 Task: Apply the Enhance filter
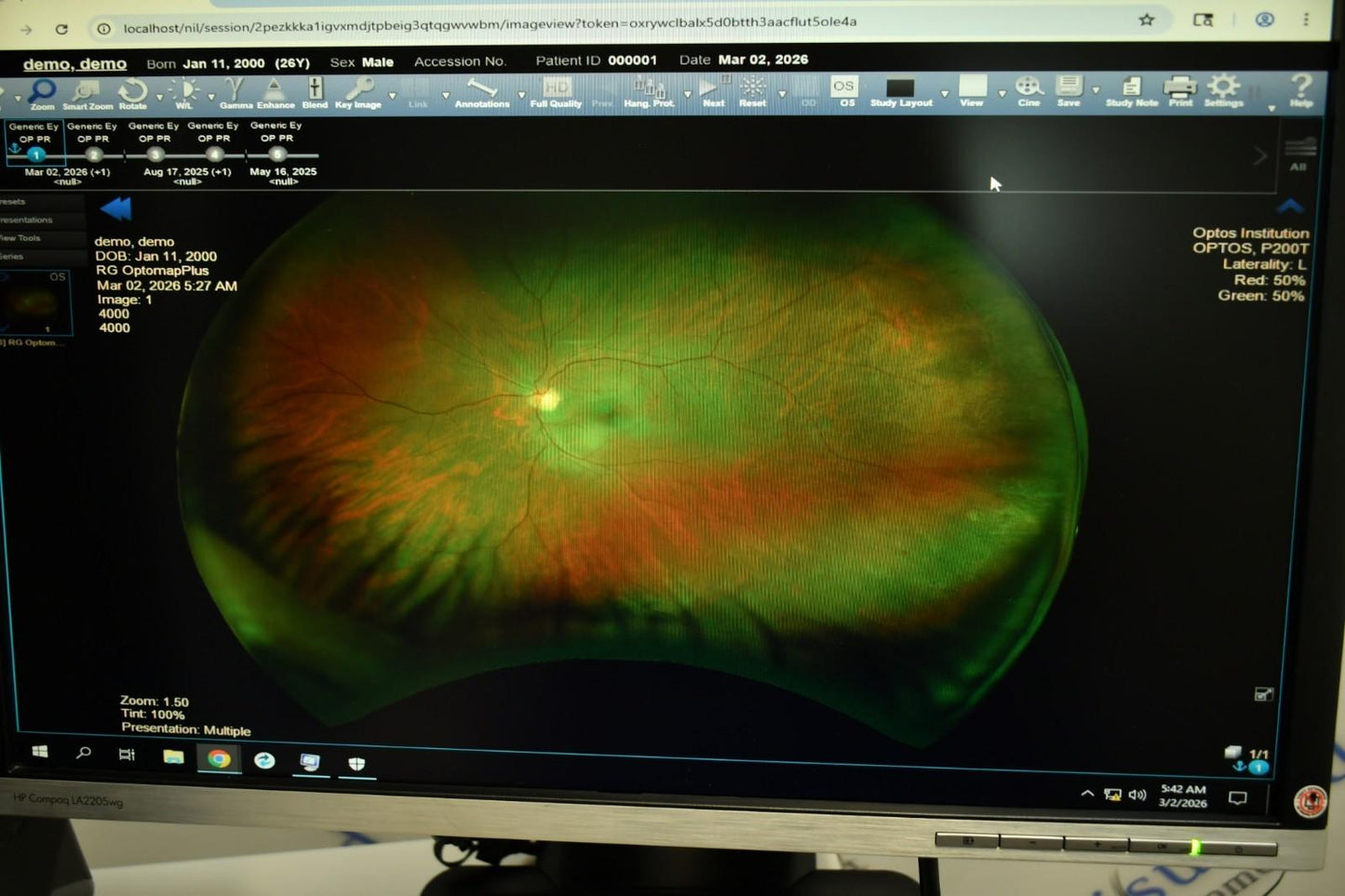pyautogui.click(x=276, y=94)
